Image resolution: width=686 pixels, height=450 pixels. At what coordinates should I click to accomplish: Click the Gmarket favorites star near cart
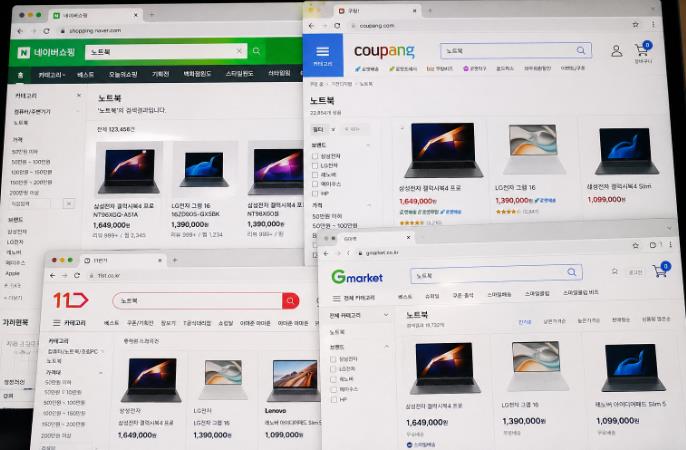coord(614,272)
